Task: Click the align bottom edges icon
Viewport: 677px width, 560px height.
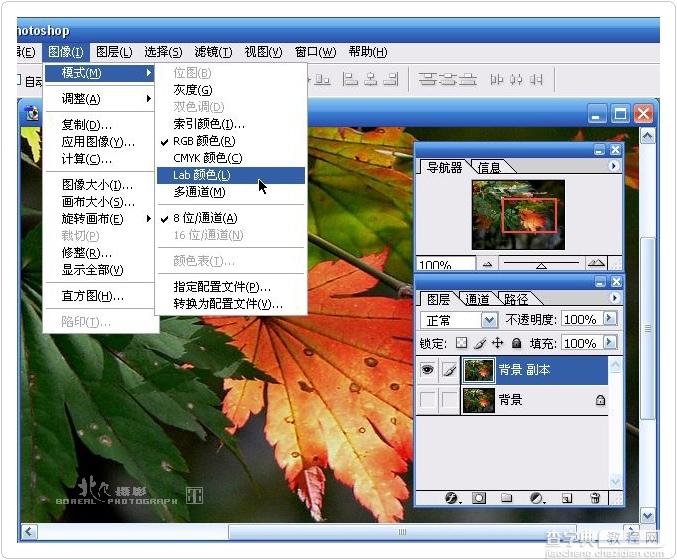Action: pos(323,79)
